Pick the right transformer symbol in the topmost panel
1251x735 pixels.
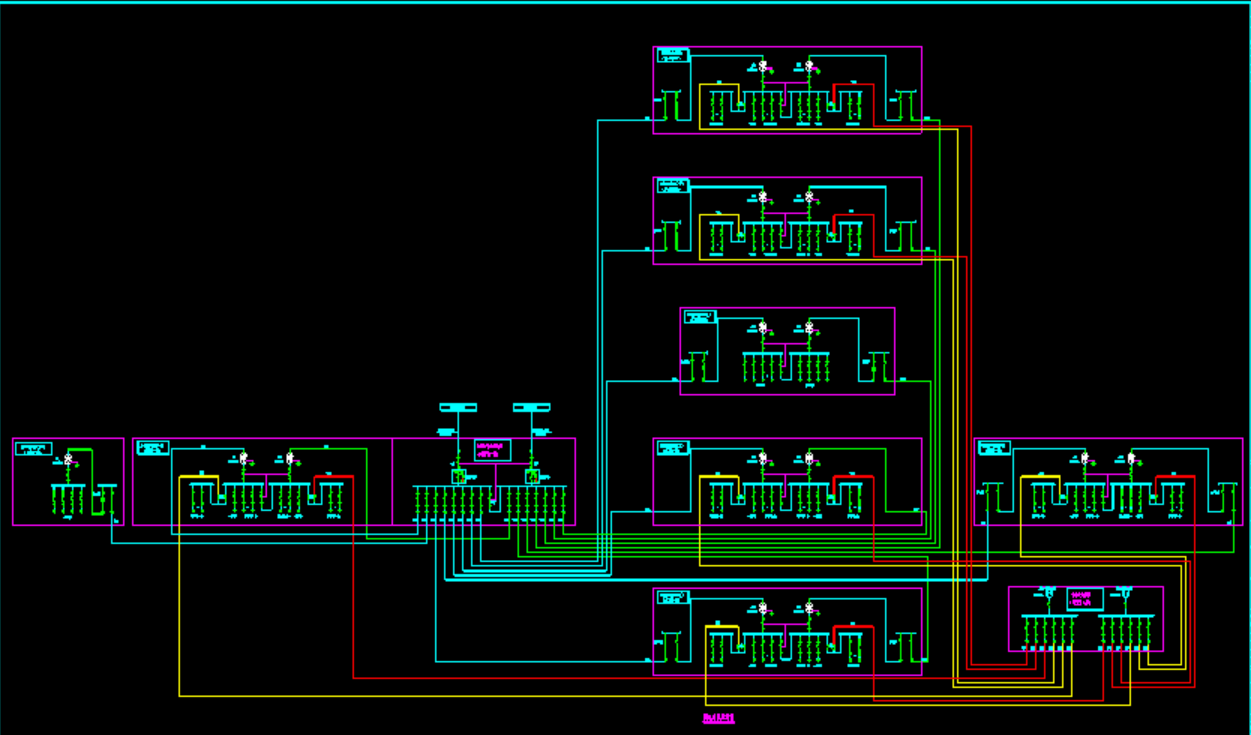[809, 66]
